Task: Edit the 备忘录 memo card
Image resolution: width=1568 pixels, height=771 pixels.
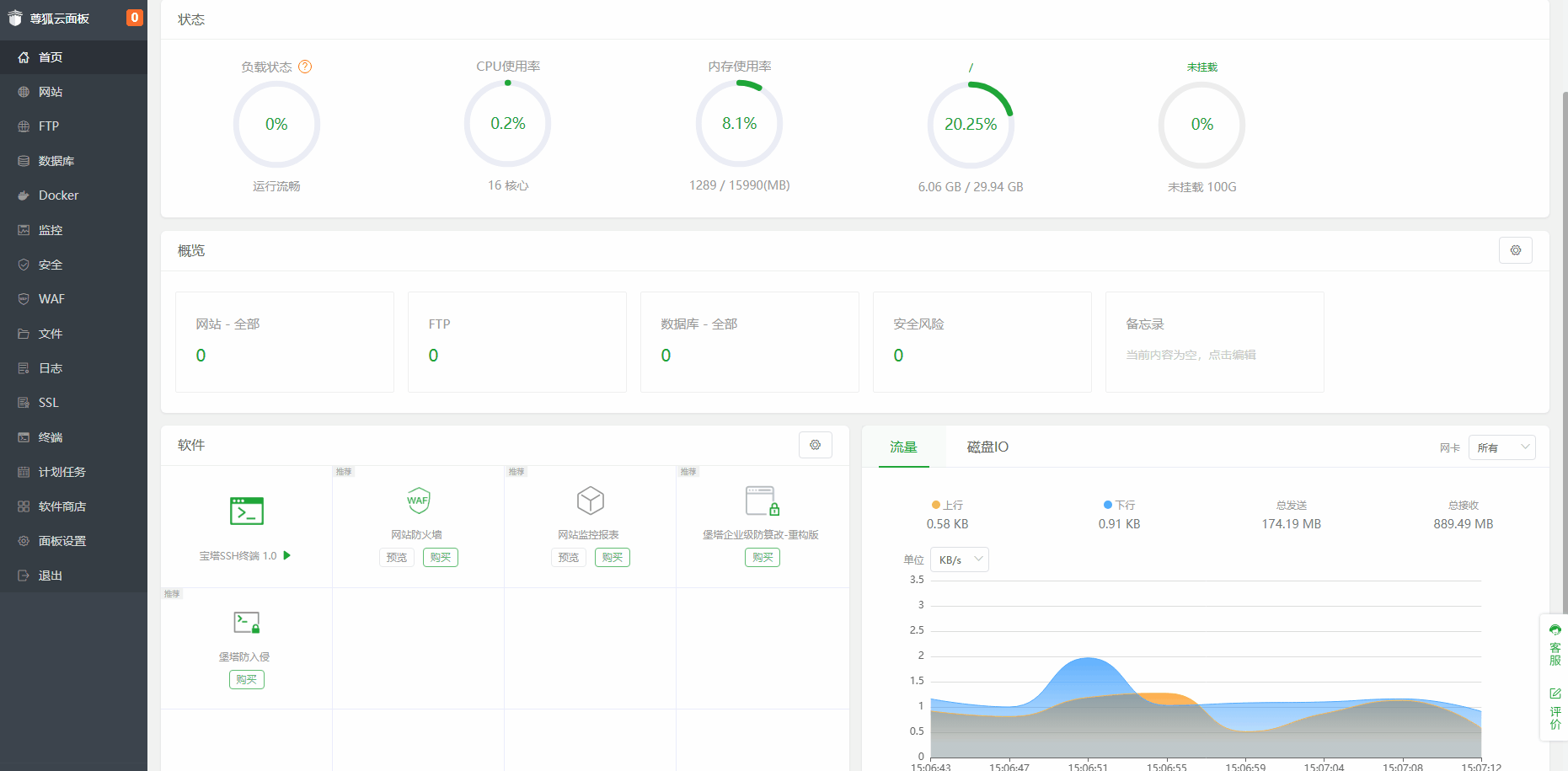Action: click(1215, 342)
